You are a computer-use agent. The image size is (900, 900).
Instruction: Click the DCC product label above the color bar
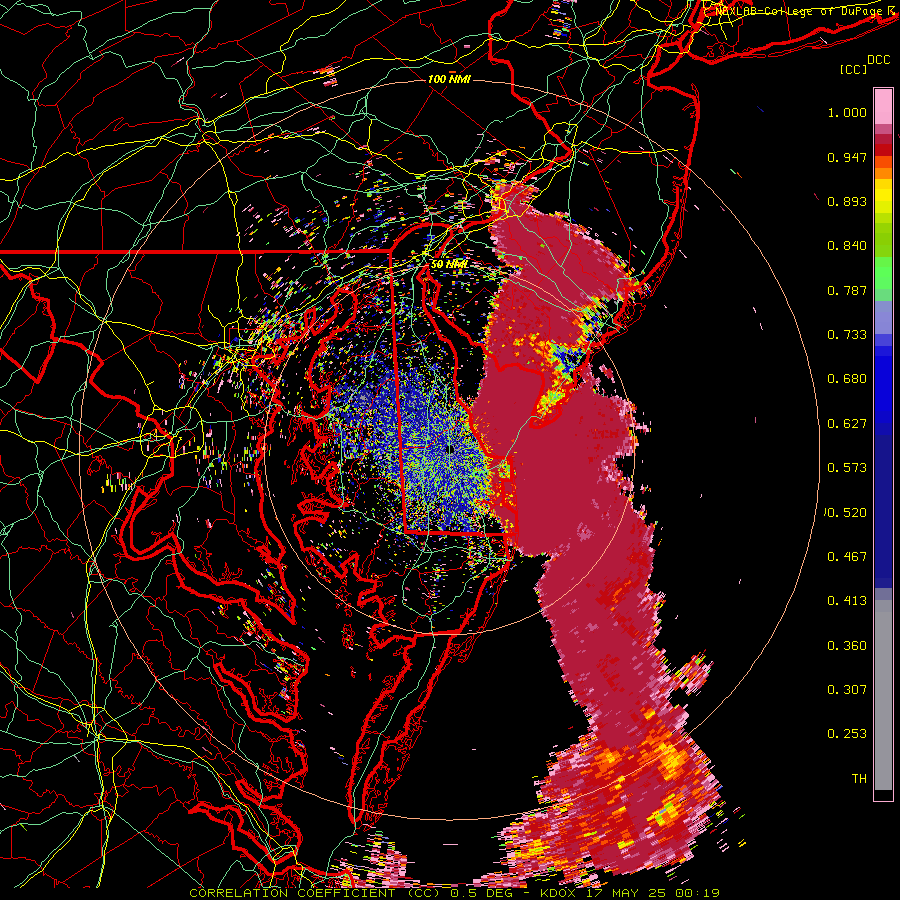[x=878, y=59]
